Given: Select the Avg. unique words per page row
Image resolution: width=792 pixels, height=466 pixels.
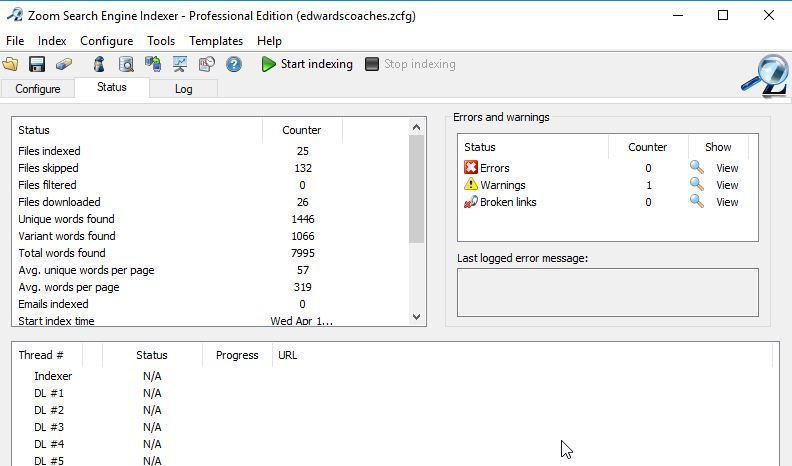Looking at the screenshot, I should pos(212,270).
